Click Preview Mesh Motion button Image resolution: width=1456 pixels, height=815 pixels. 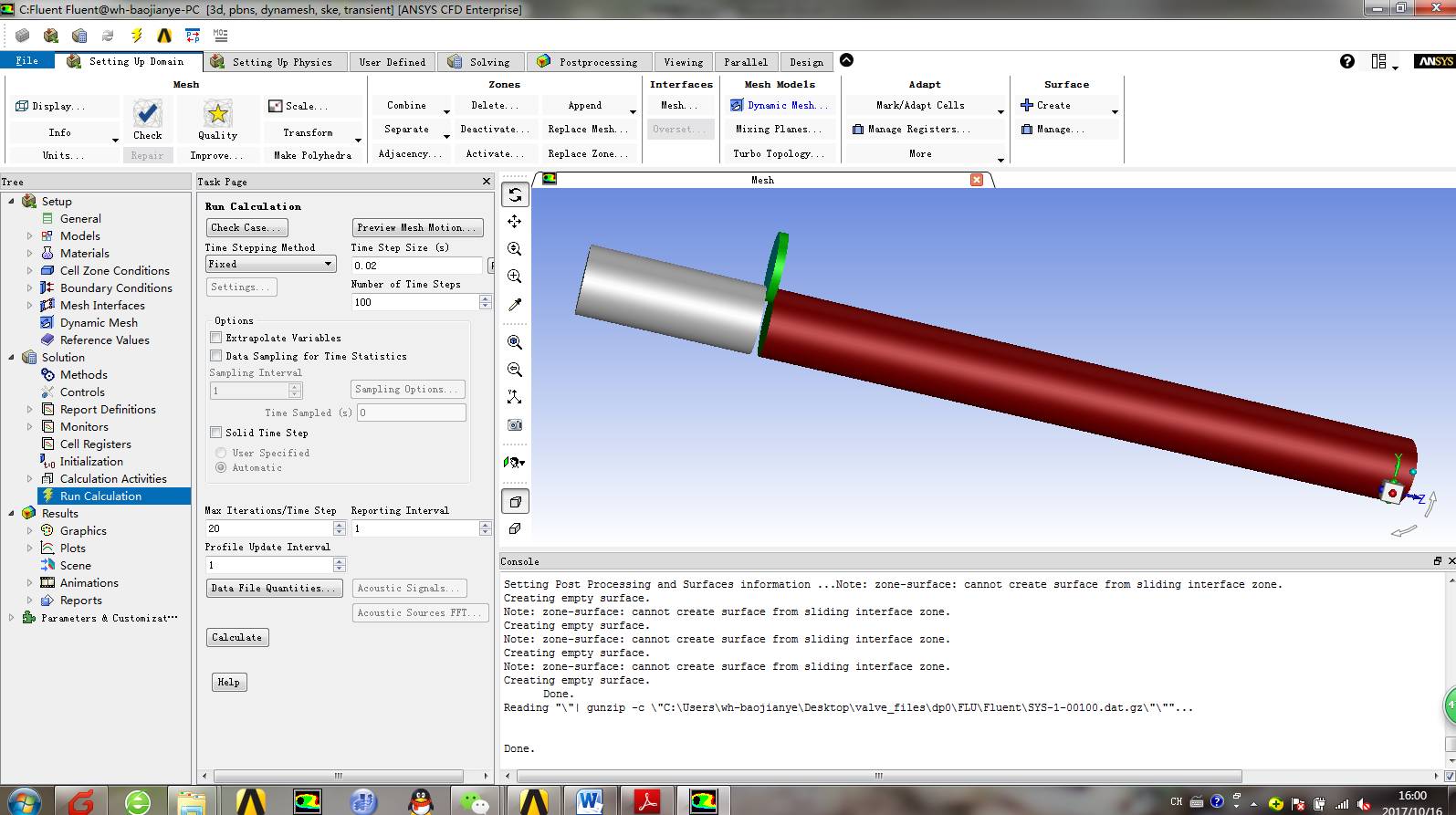[x=417, y=227]
